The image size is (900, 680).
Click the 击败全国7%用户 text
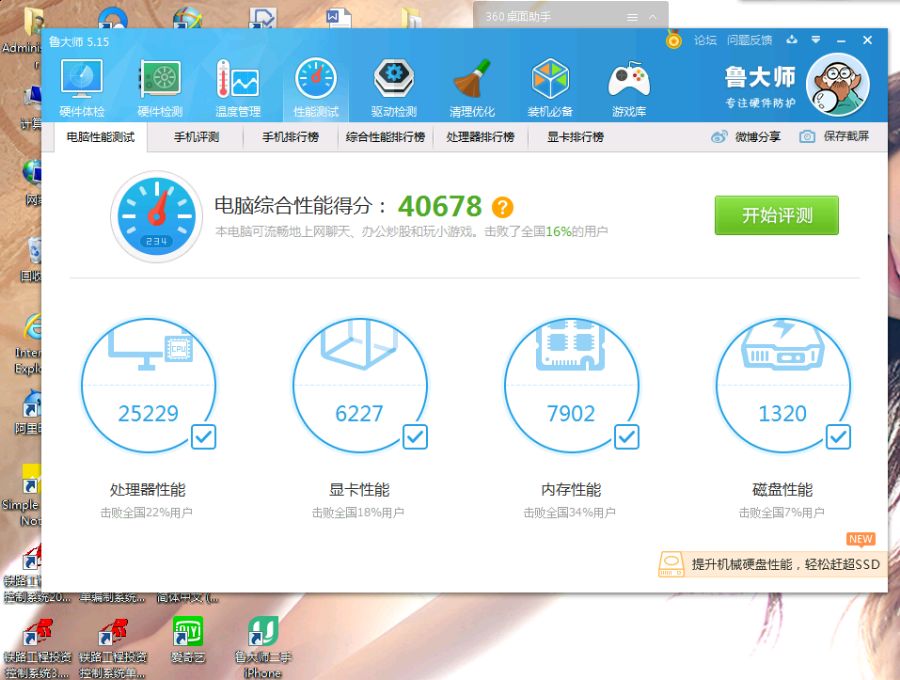(x=781, y=512)
